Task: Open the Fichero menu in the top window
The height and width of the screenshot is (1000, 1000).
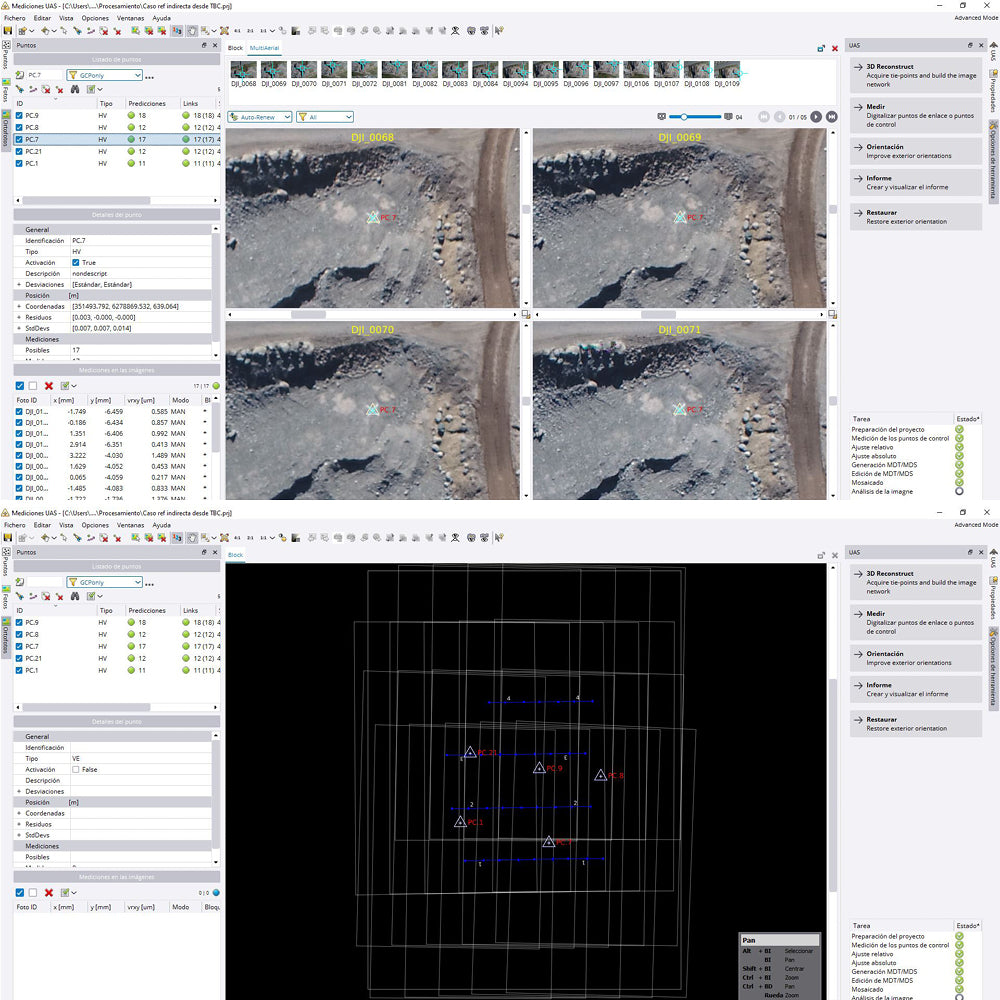Action: tap(15, 18)
